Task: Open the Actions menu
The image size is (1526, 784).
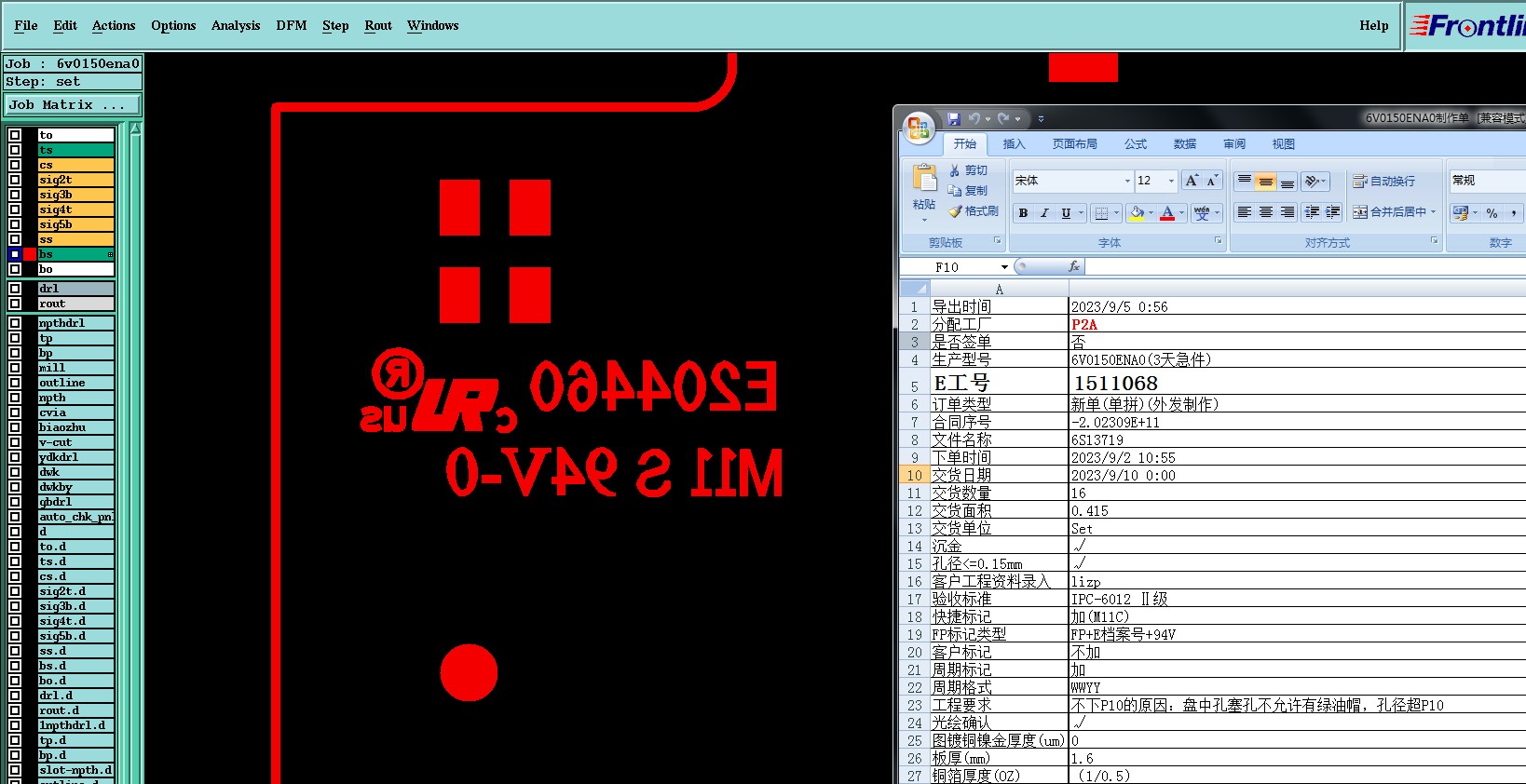Action: [x=114, y=25]
